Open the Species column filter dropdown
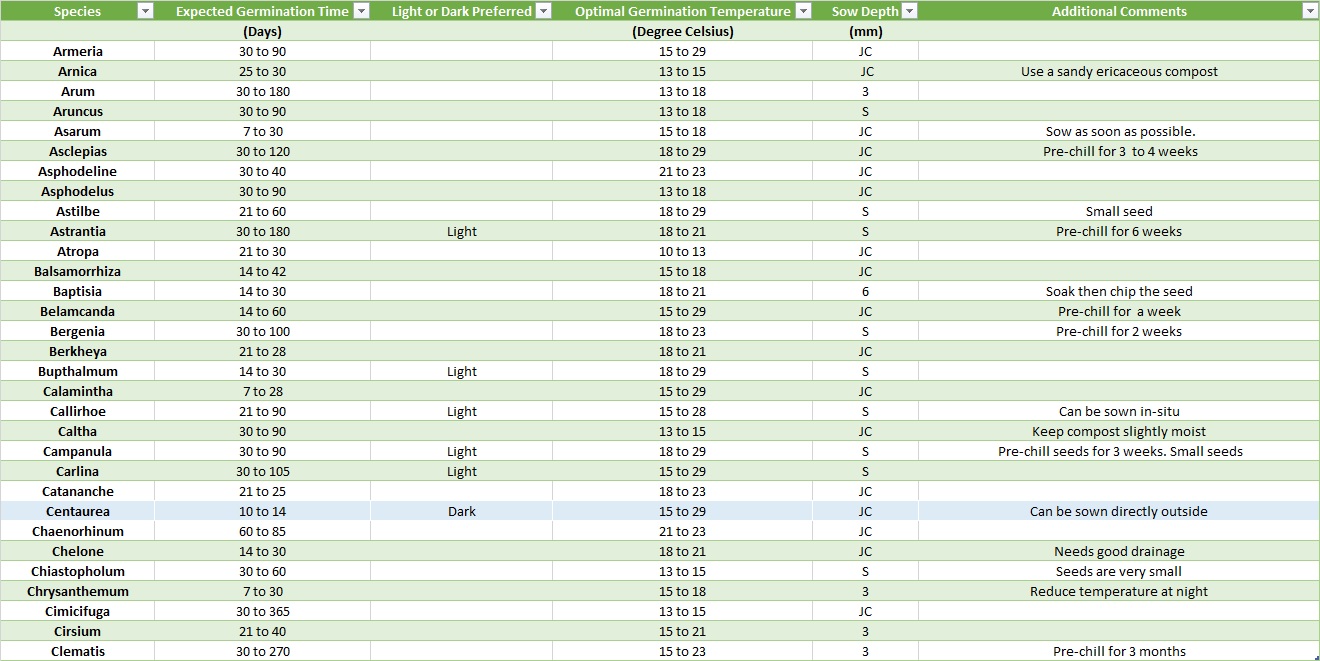Image resolution: width=1320 pixels, height=661 pixels. tap(145, 11)
